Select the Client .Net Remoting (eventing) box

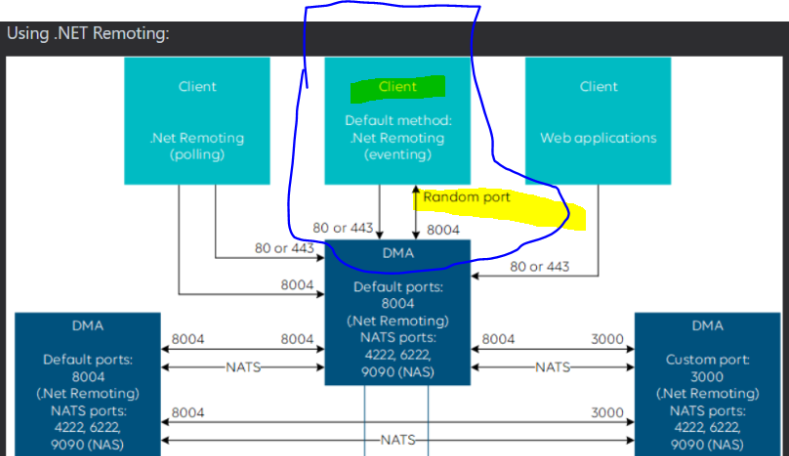pyautogui.click(x=398, y=121)
